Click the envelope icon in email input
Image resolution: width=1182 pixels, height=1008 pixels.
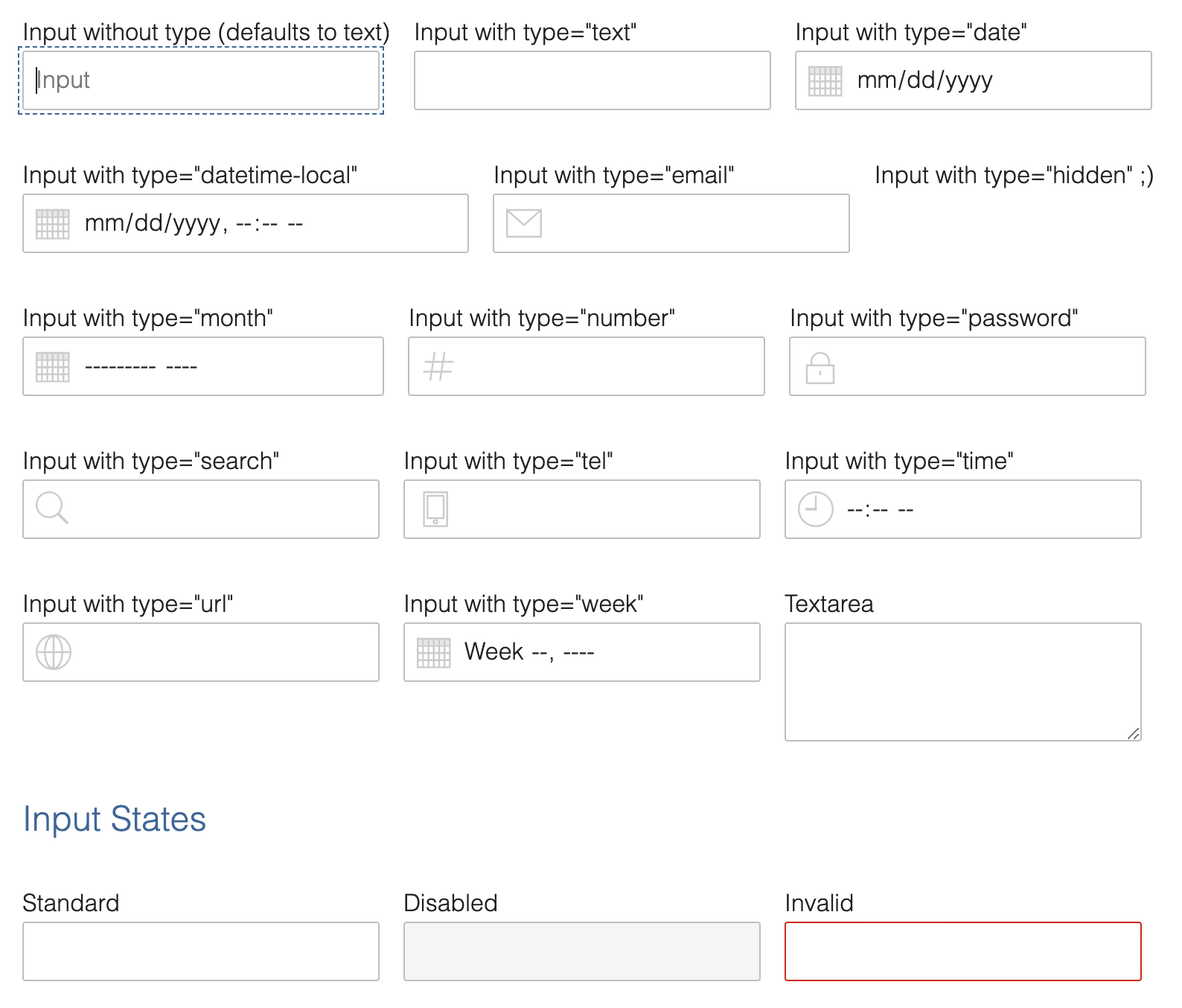[x=524, y=223]
